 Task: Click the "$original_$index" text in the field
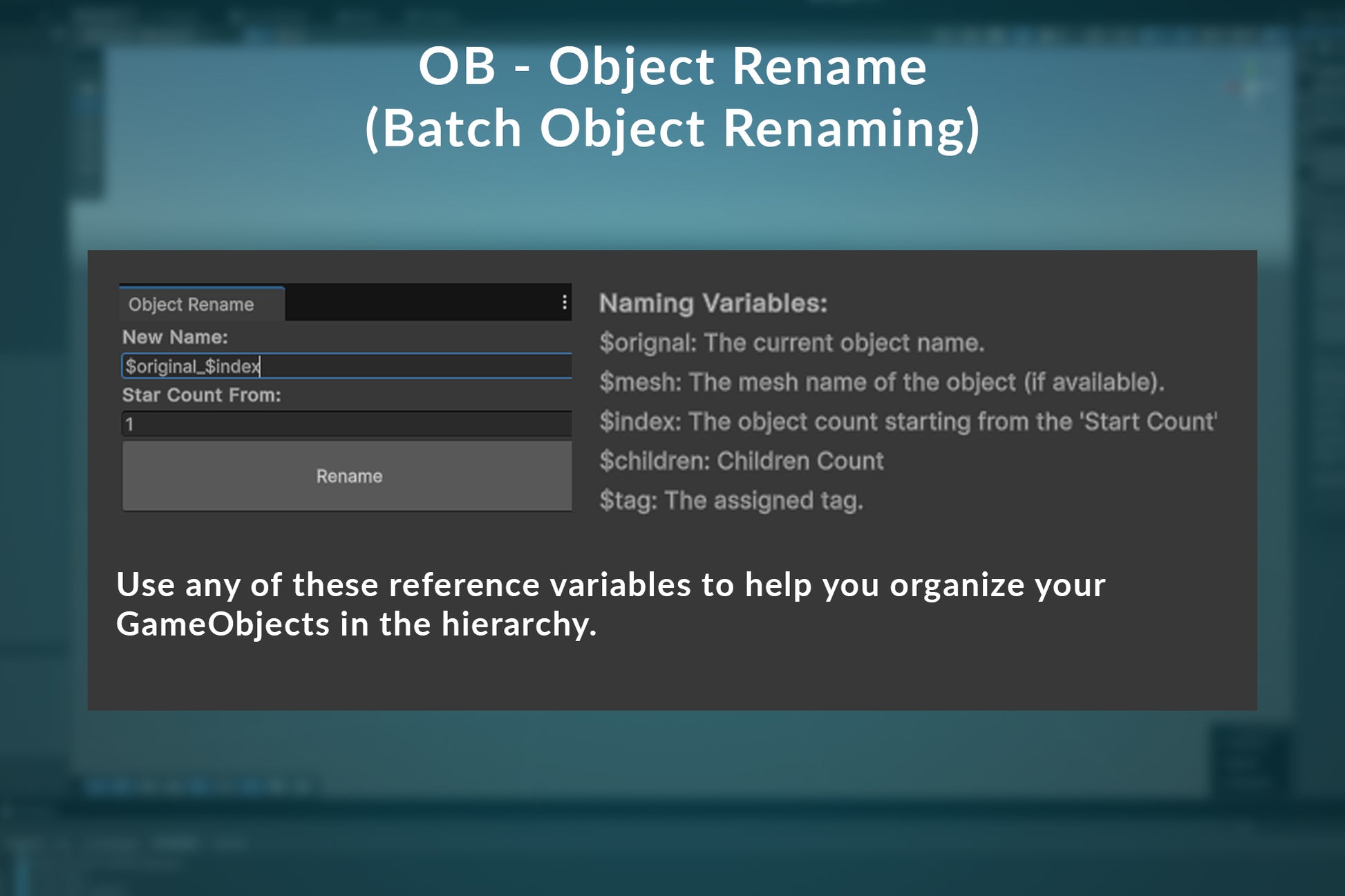point(192,366)
